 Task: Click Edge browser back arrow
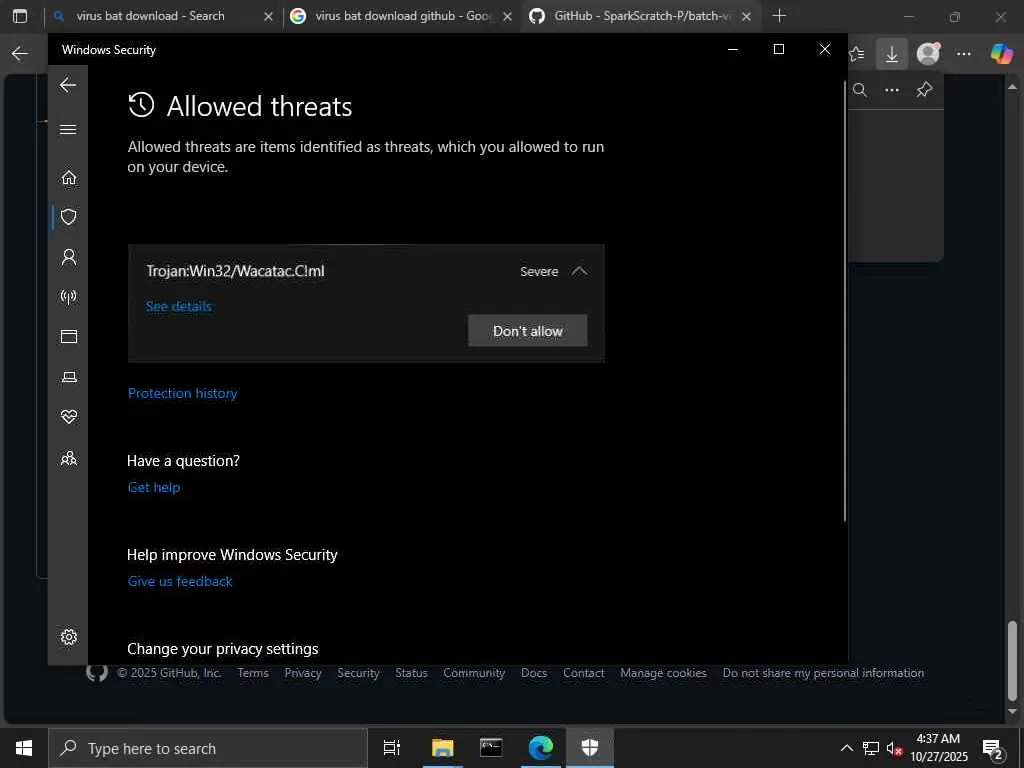point(20,54)
